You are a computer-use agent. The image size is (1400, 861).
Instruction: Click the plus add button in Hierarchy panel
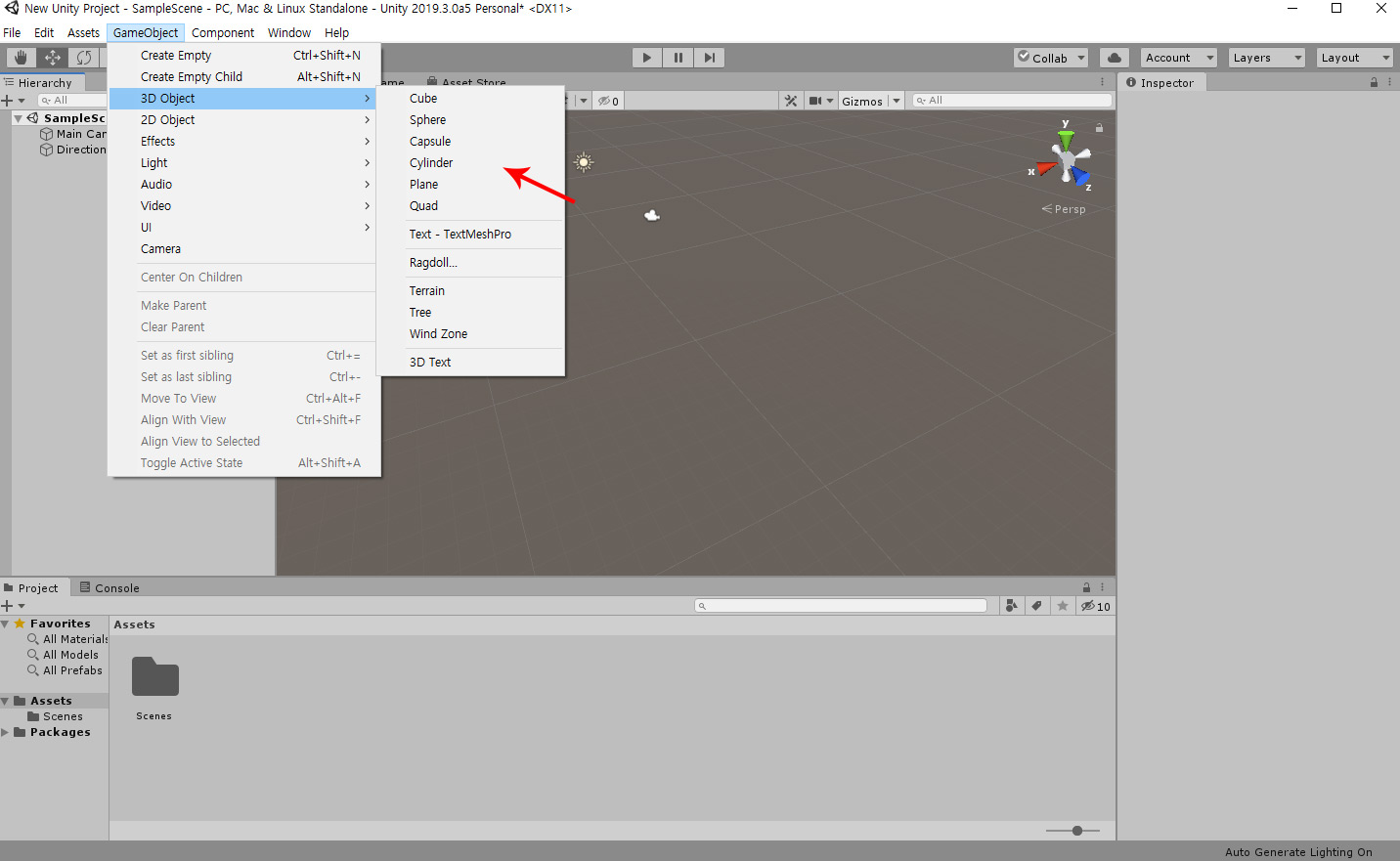coord(8,101)
